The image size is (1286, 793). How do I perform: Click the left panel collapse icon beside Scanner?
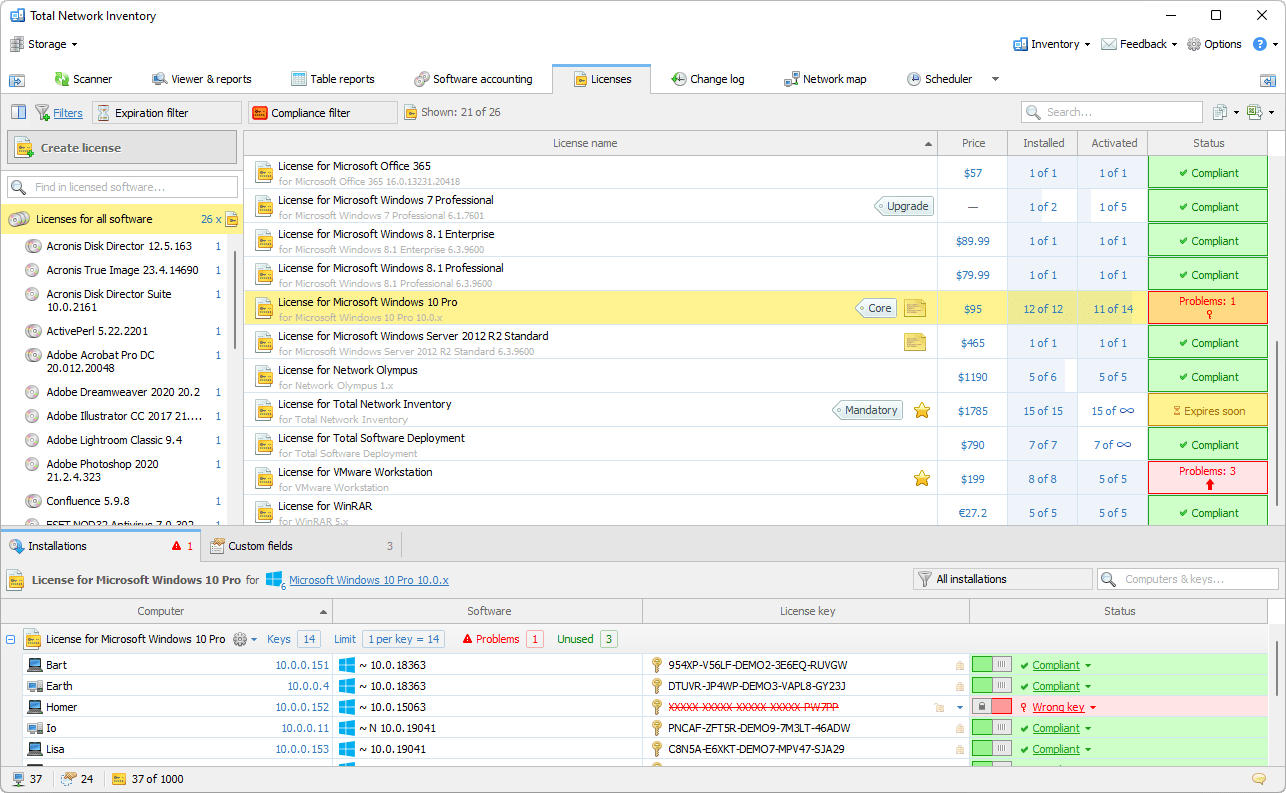coord(17,80)
